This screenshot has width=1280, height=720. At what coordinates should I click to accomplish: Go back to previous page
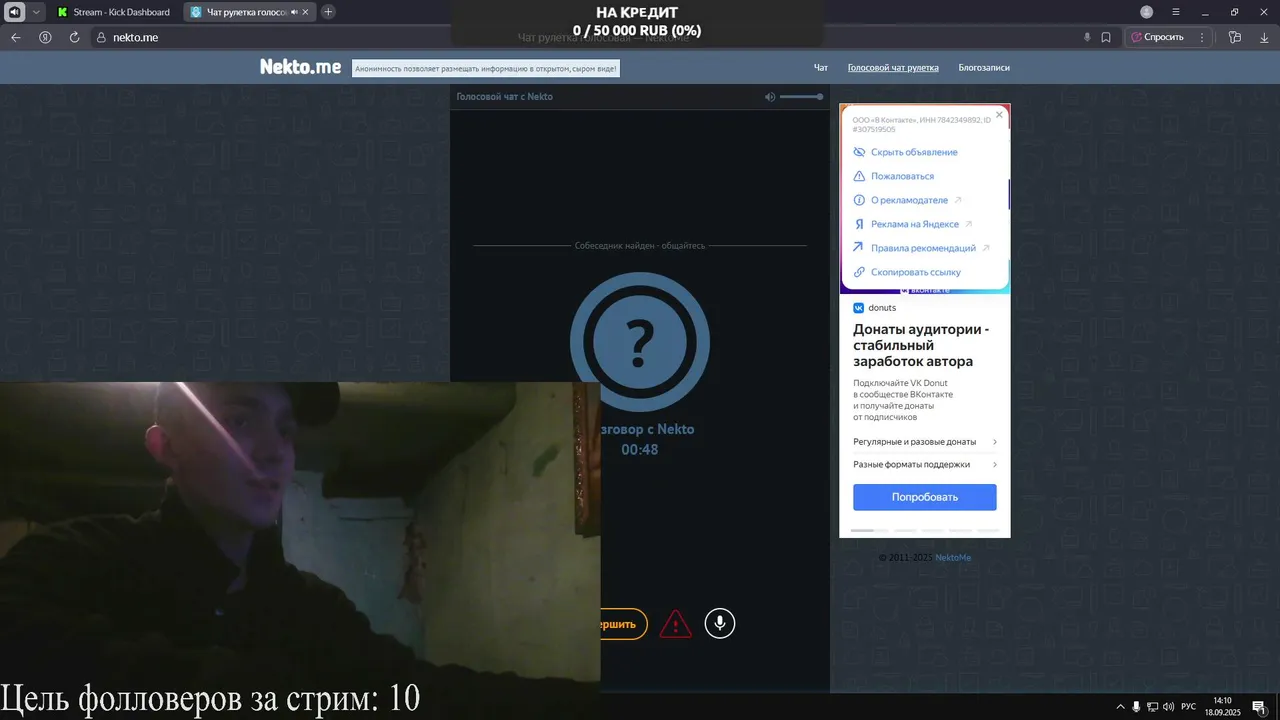[16, 37]
